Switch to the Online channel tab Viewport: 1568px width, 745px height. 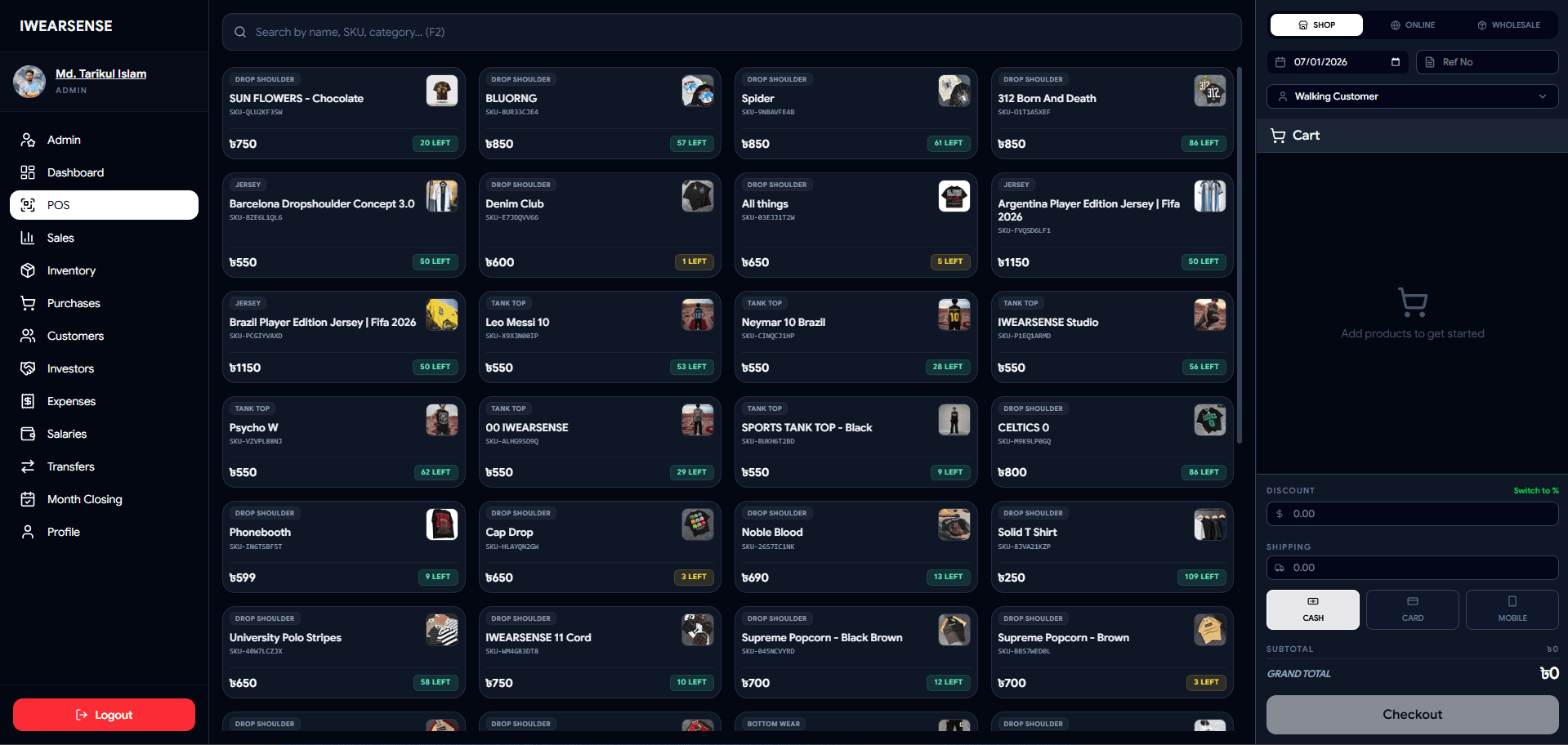[1413, 25]
